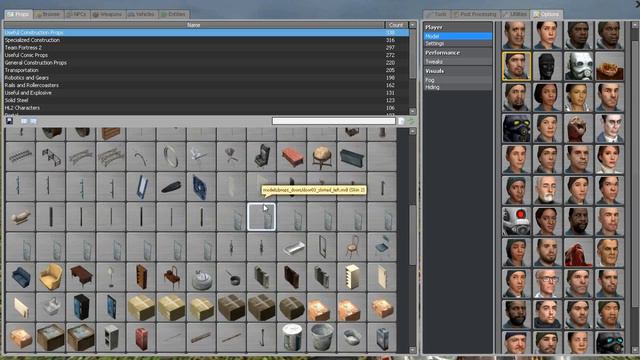
Task: Spawn the red gas canister prop
Action: [x=141, y=338]
